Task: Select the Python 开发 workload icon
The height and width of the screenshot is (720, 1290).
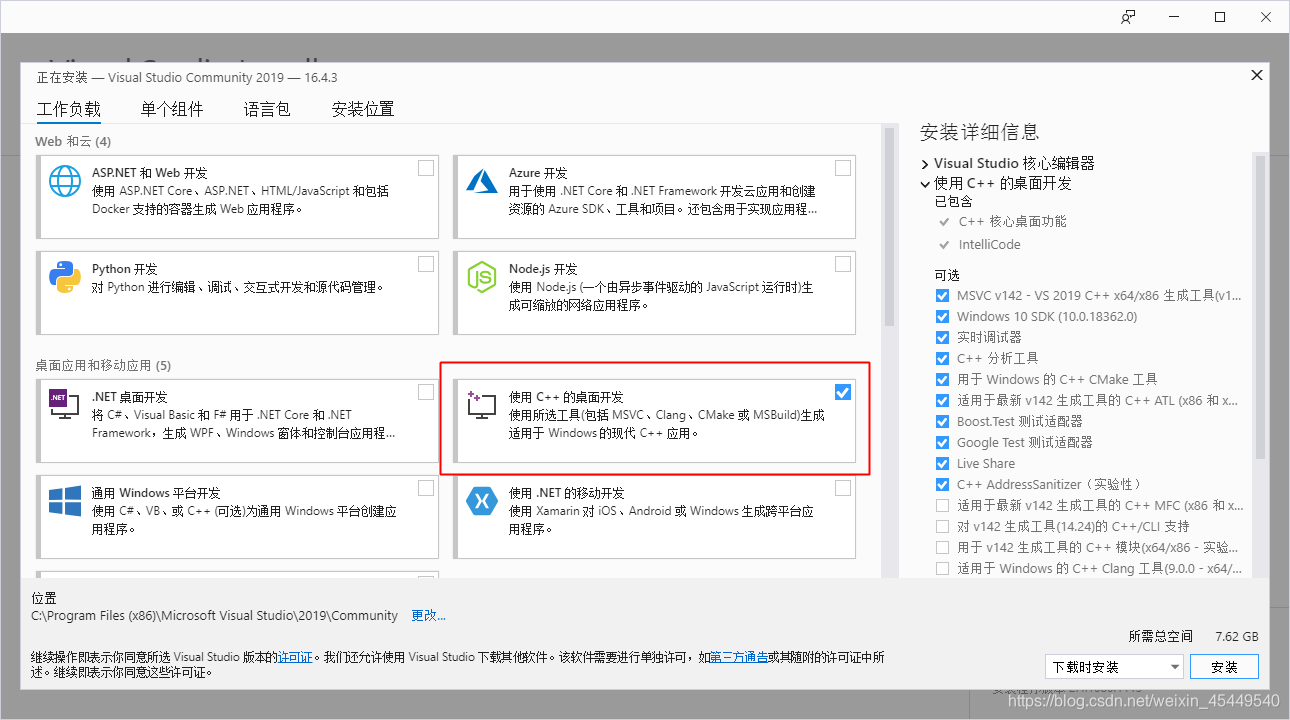Action: click(x=64, y=277)
